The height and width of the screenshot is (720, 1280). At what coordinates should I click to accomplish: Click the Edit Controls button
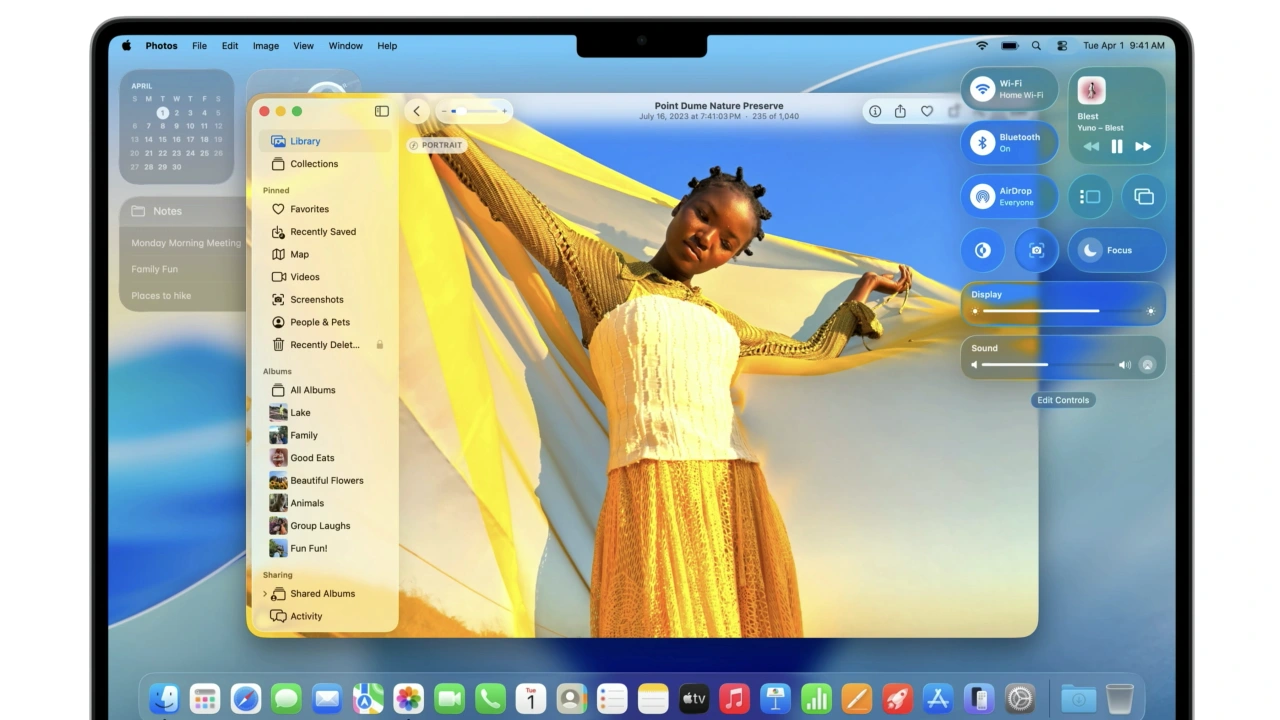pos(1062,400)
